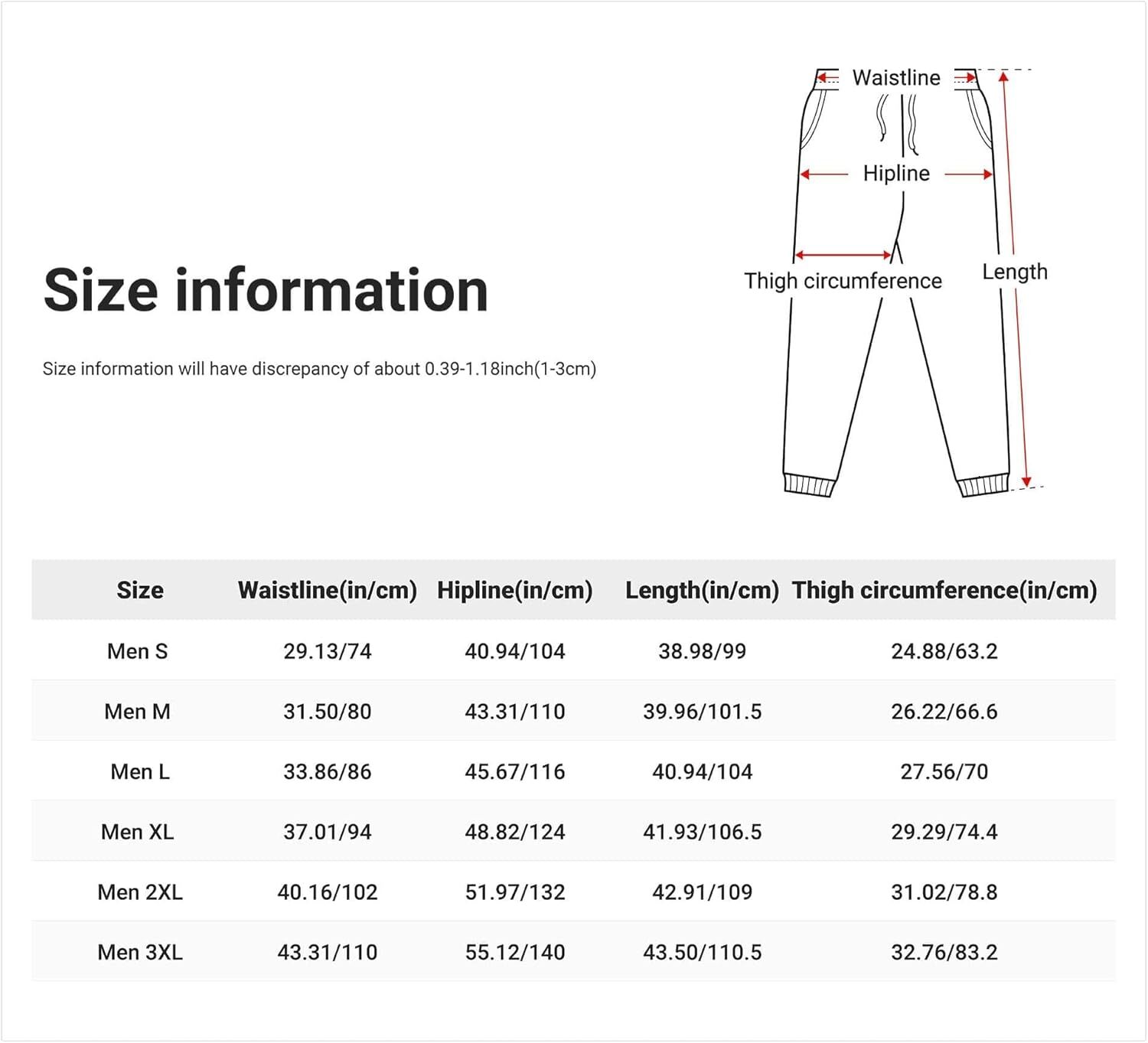Click the Size column header
The image size is (1148, 1043).
140,590
